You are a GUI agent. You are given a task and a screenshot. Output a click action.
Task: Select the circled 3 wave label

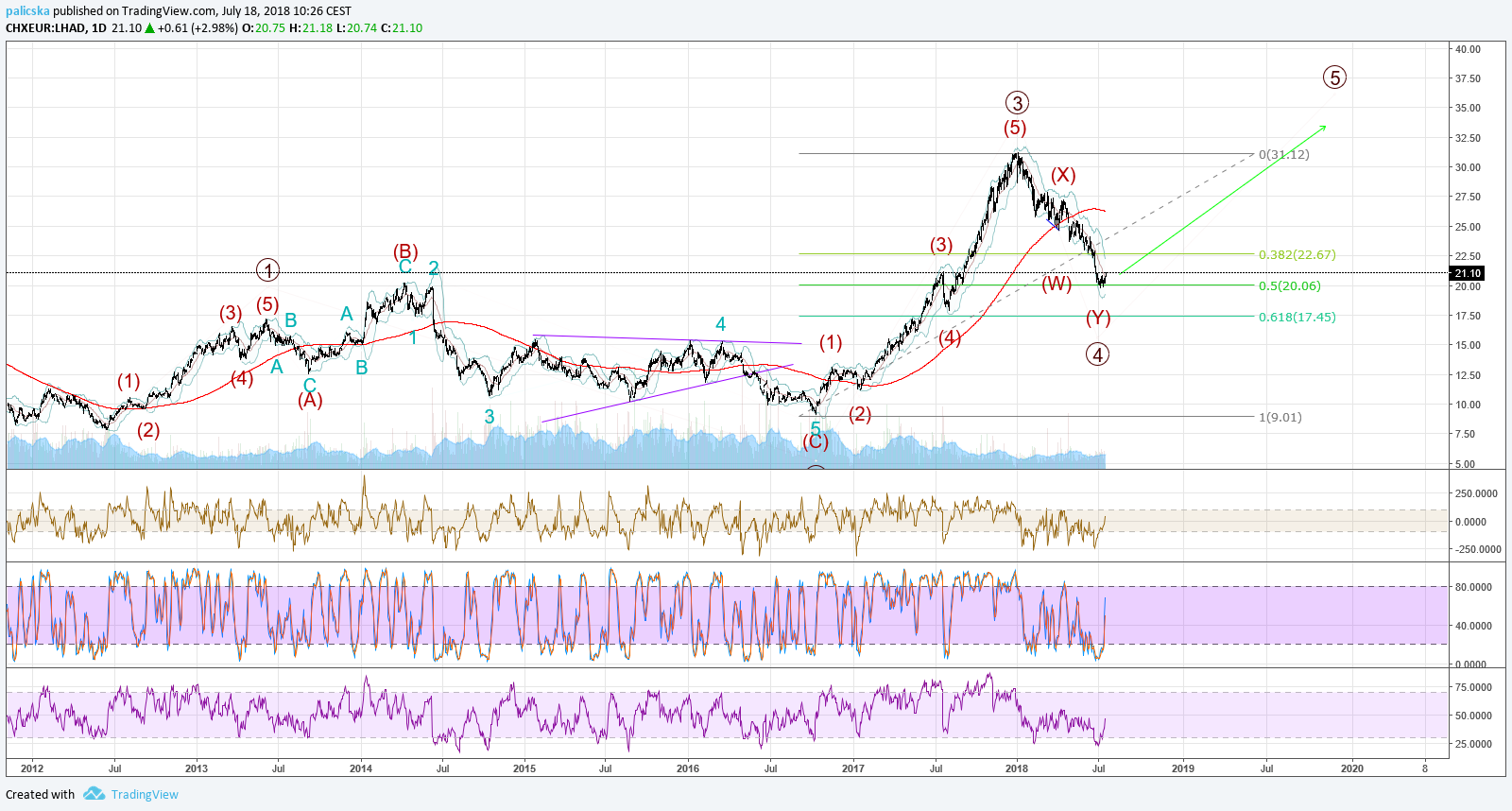coord(1017,103)
